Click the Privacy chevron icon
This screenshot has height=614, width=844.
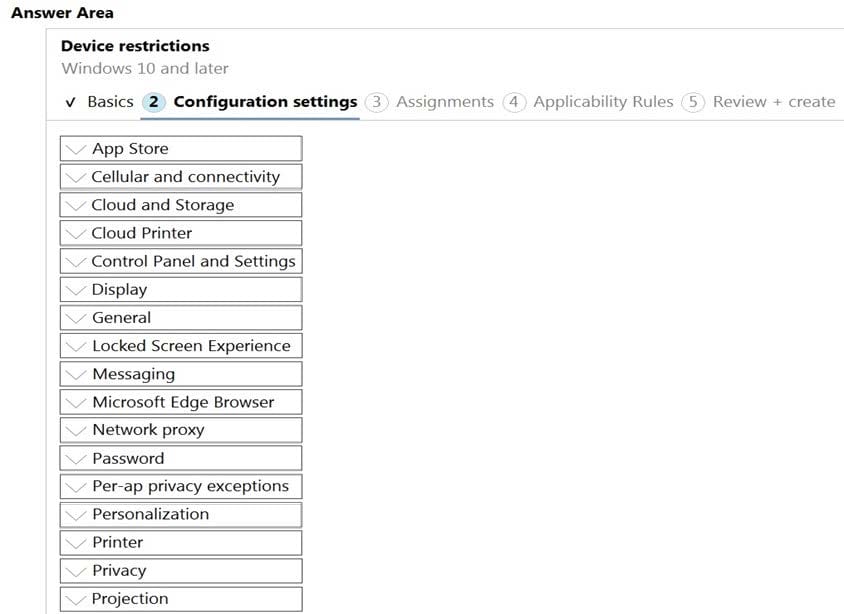click(x=75, y=571)
